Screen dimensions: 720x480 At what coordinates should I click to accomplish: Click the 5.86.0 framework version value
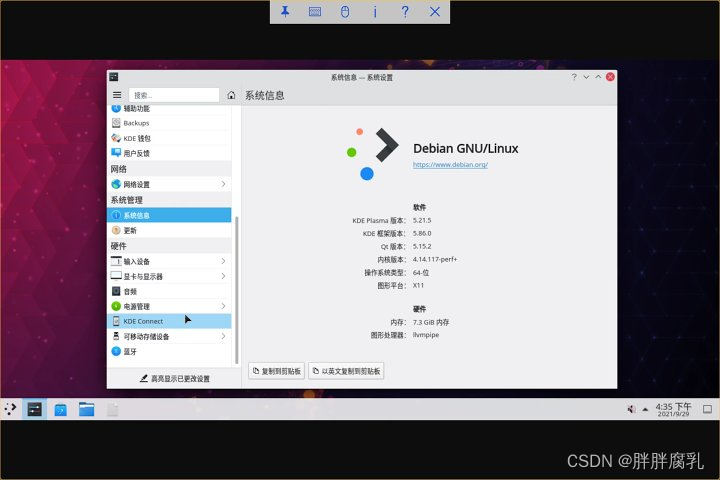(422, 233)
